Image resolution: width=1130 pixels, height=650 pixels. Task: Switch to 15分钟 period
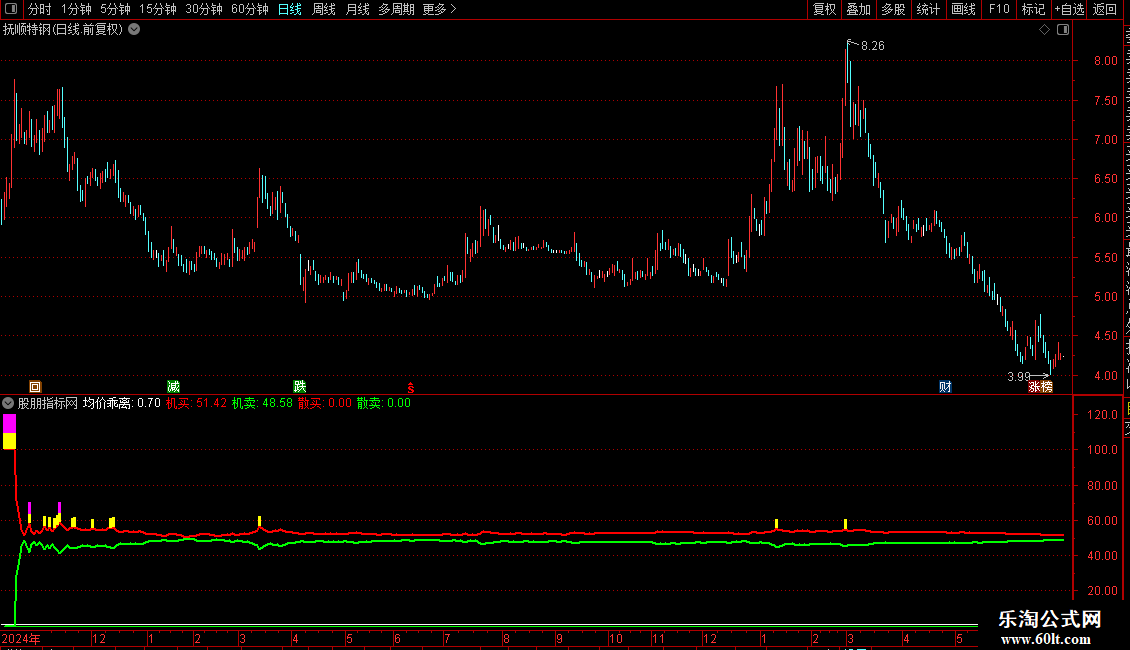point(157,9)
